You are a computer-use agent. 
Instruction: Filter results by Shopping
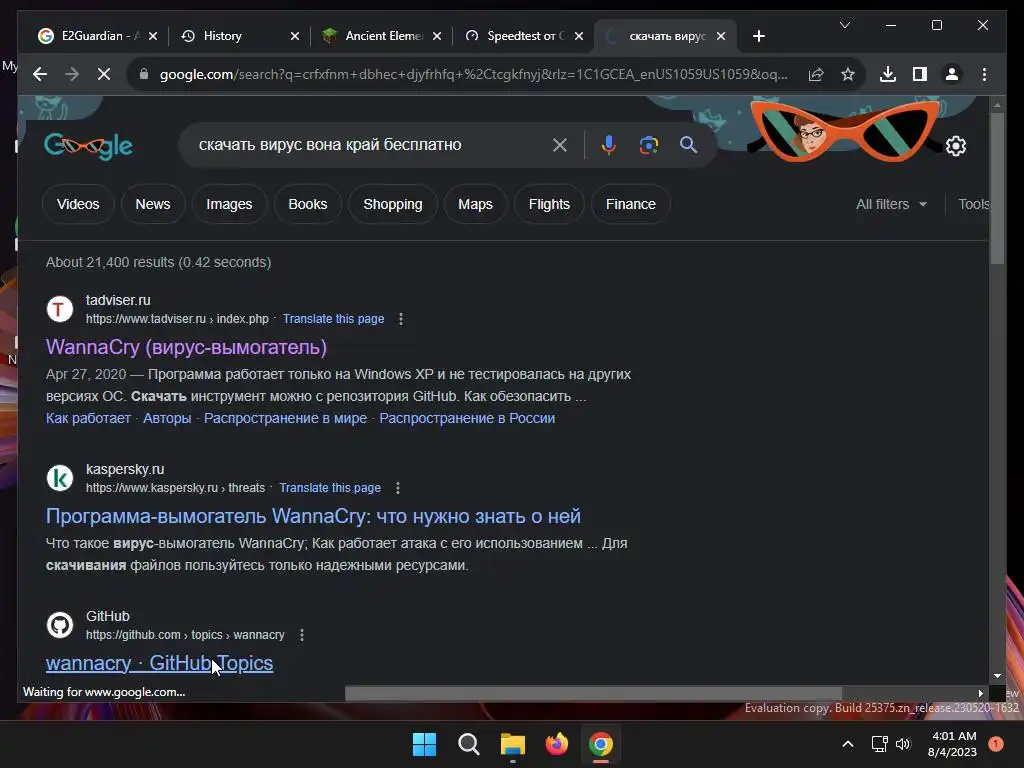(x=392, y=204)
